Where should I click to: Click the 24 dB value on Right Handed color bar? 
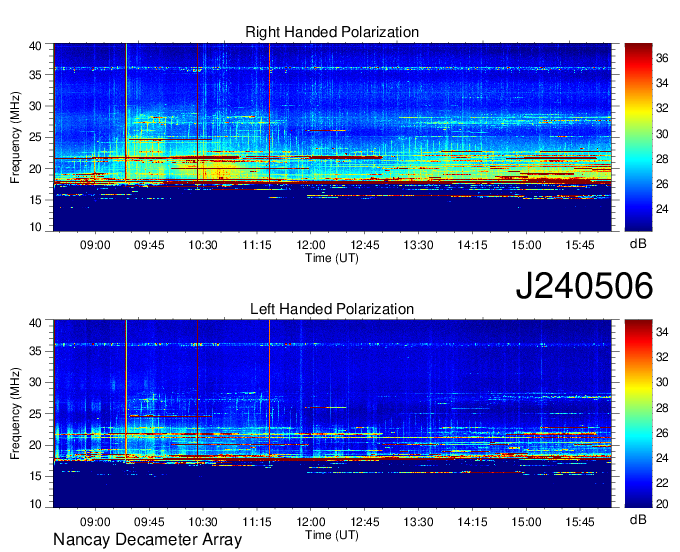(662, 209)
